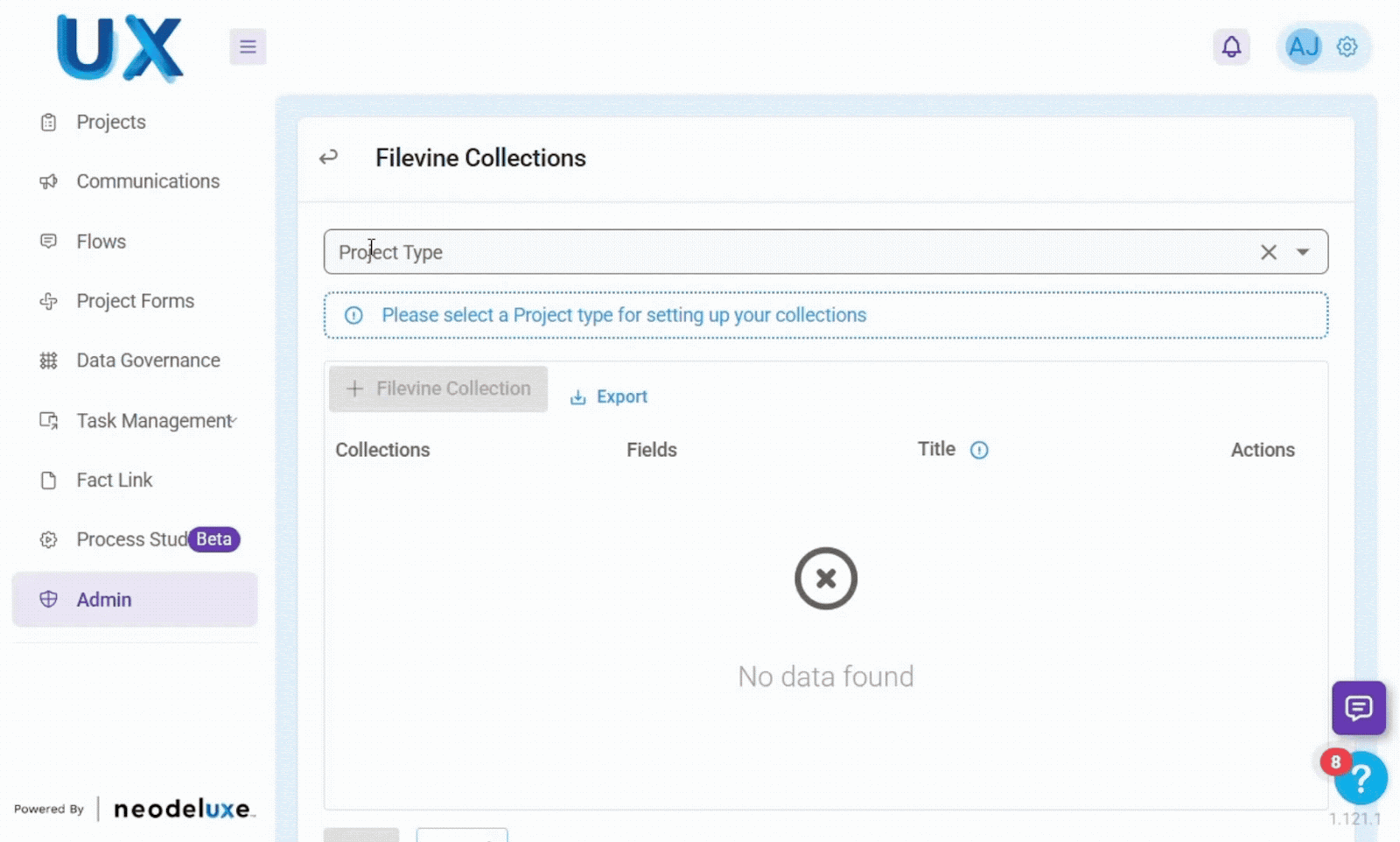This screenshot has width=1400, height=842.
Task: Select the Admin menu item
Action: pyautogui.click(x=135, y=600)
